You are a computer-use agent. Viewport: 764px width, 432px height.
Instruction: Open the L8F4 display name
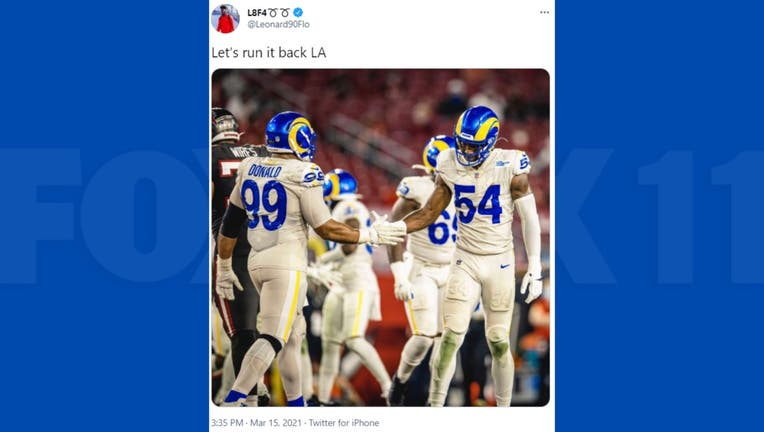coord(257,13)
